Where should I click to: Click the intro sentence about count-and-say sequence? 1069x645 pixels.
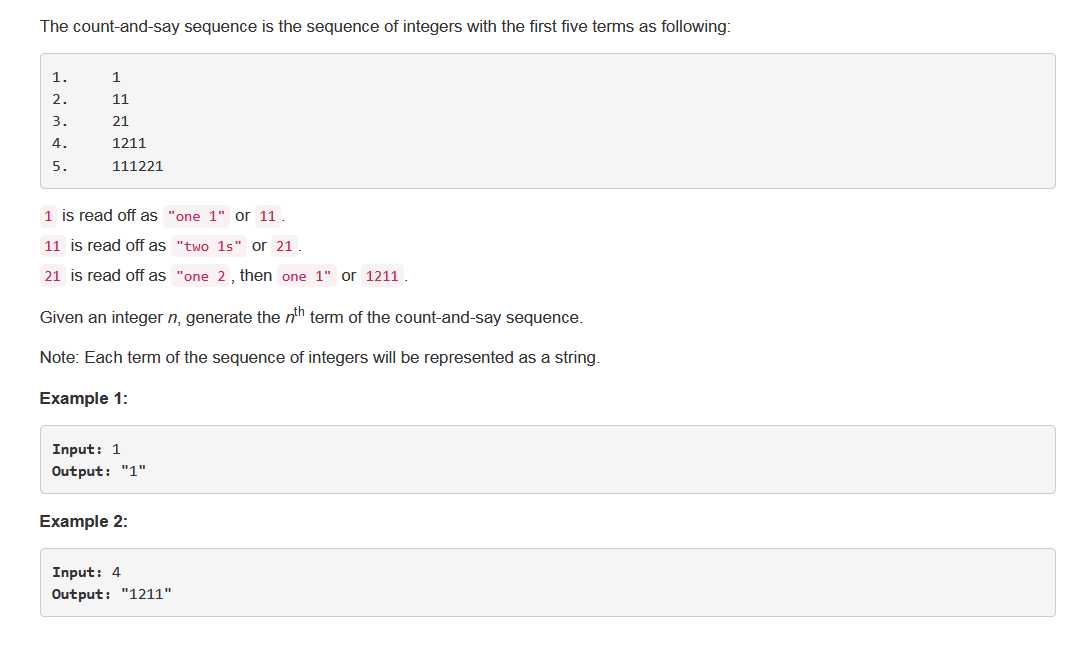[x=385, y=27]
